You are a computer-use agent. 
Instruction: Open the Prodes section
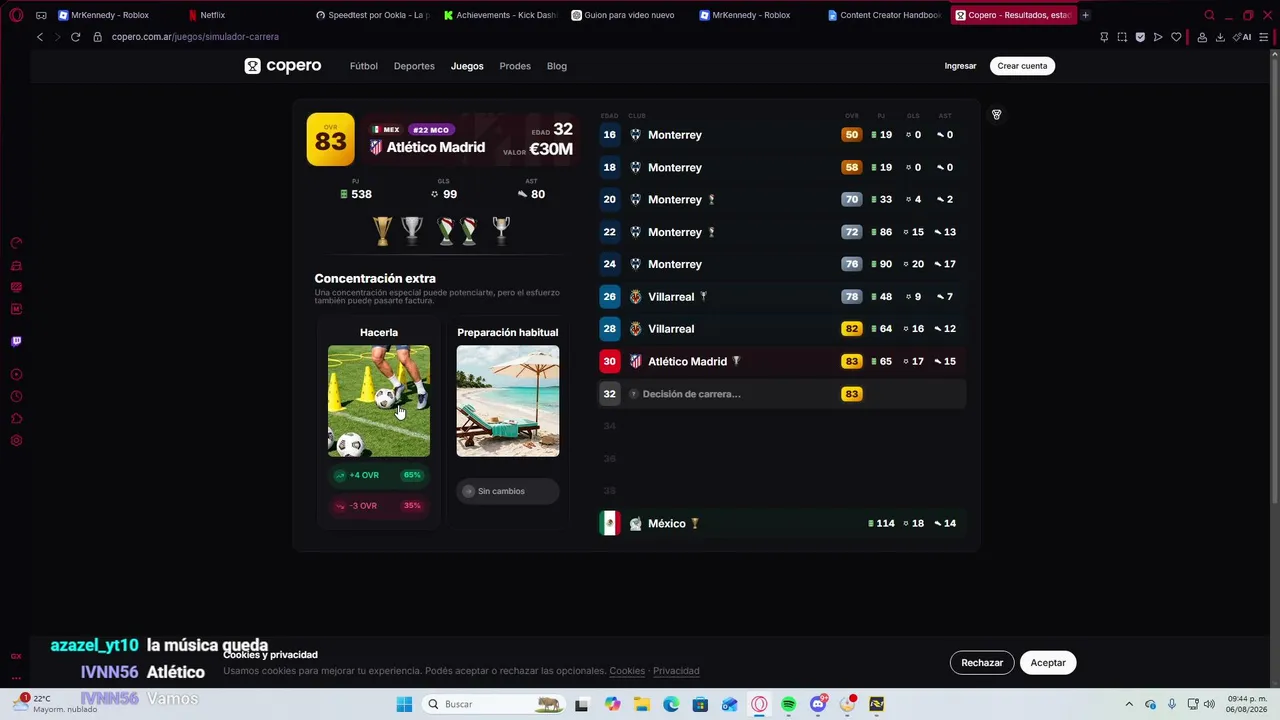coord(515,66)
